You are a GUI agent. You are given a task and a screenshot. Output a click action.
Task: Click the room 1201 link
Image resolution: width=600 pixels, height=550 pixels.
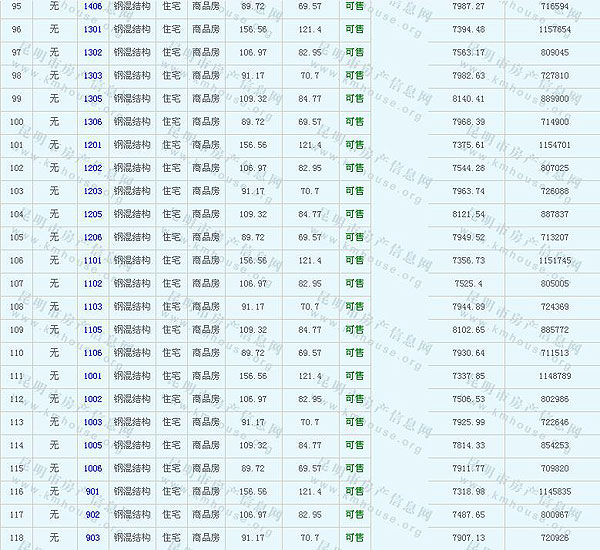pyautogui.click(x=92, y=145)
